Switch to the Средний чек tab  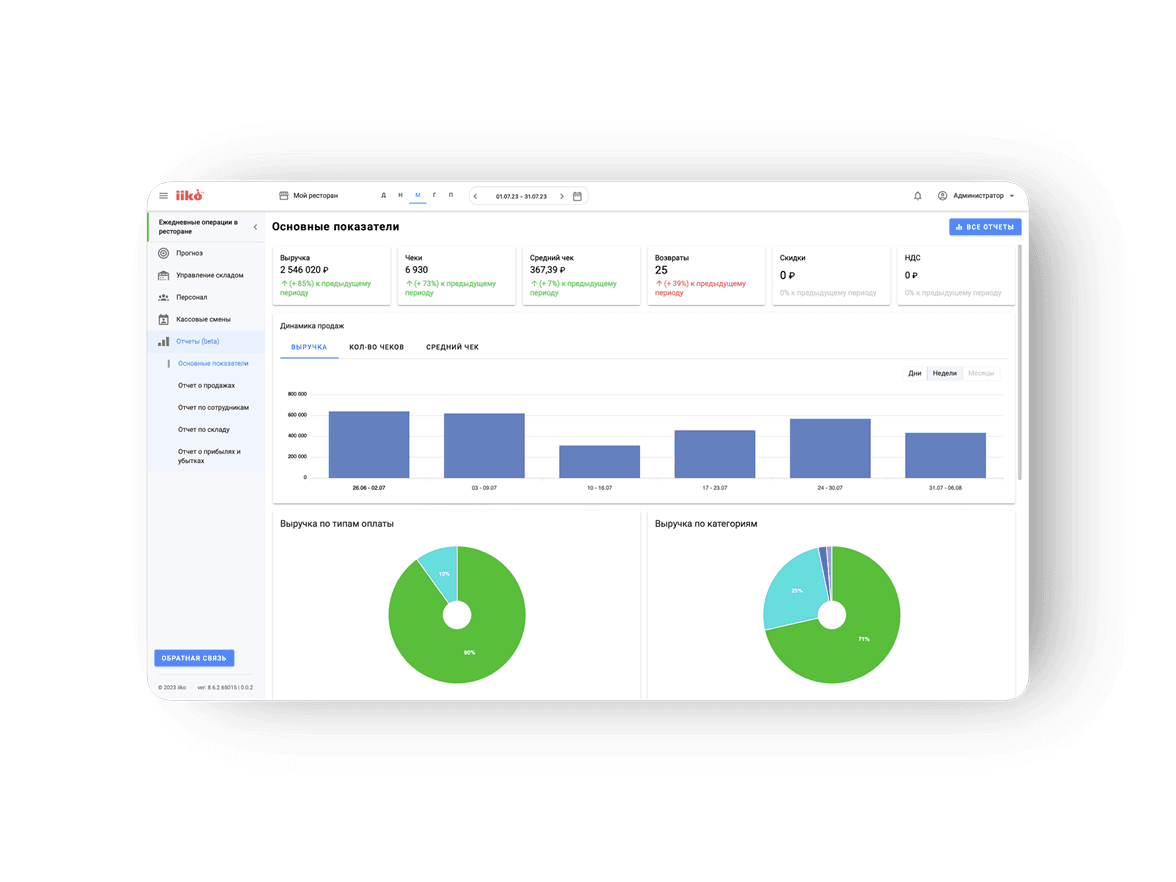pyautogui.click(x=452, y=347)
